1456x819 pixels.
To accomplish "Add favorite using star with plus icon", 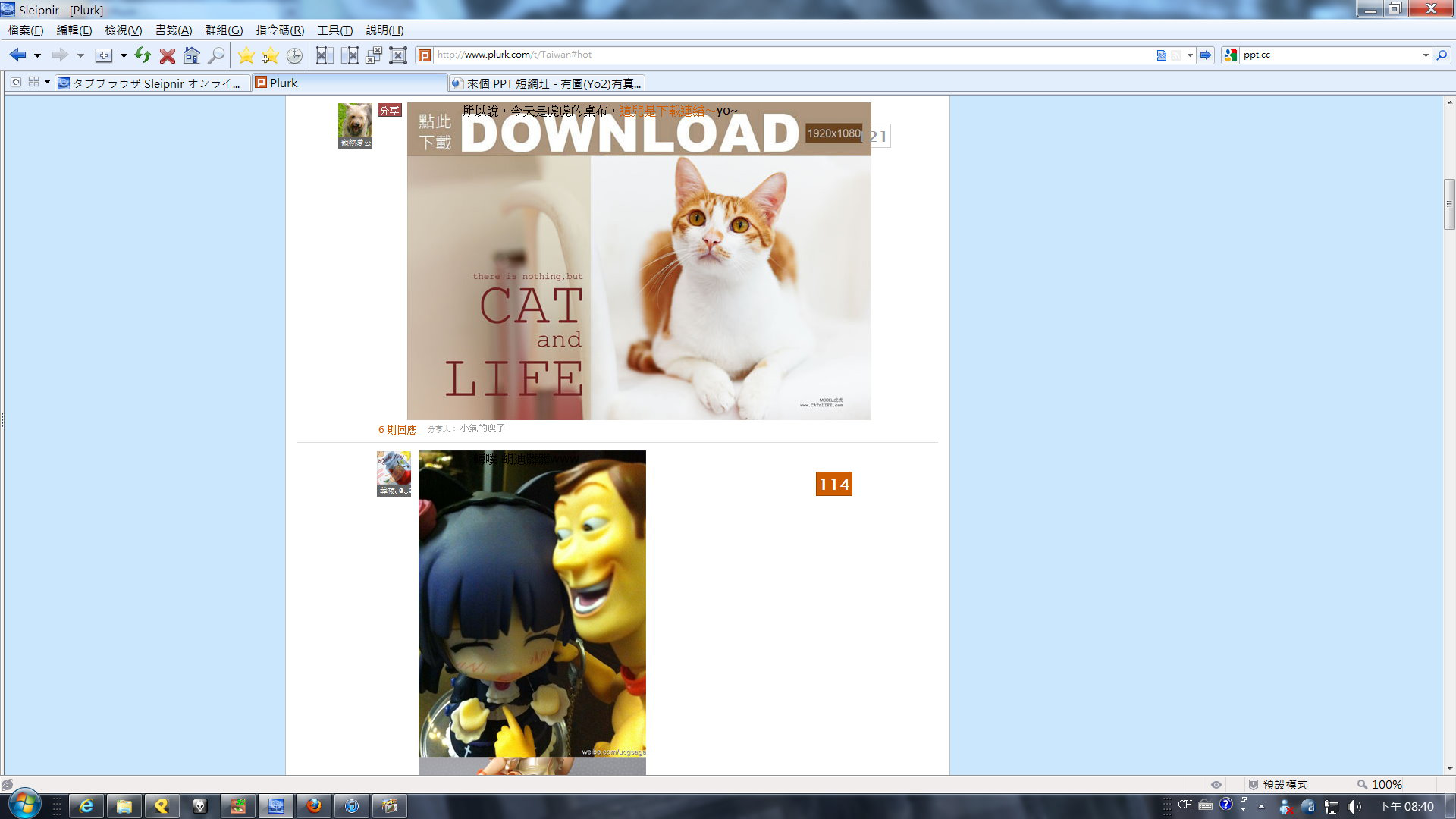I will click(x=270, y=55).
